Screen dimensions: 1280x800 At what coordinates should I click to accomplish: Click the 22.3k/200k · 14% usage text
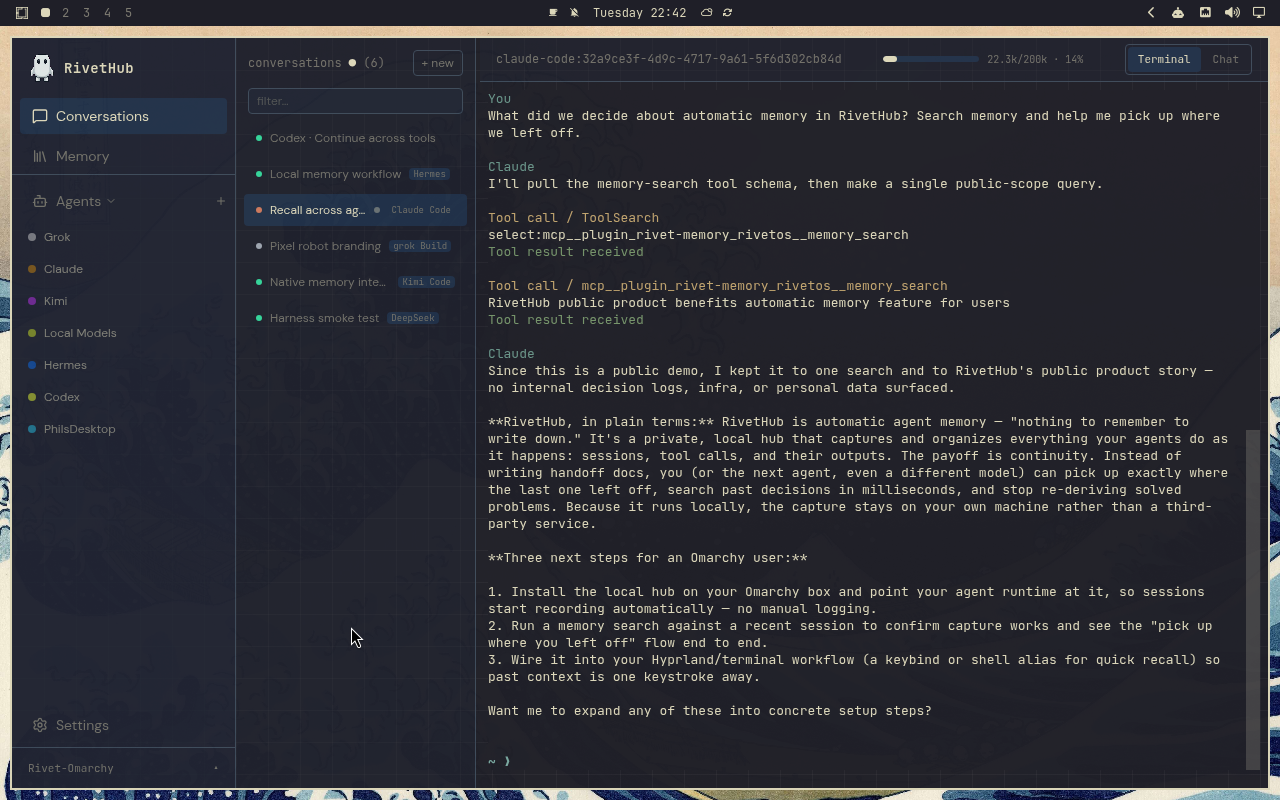1035,60
